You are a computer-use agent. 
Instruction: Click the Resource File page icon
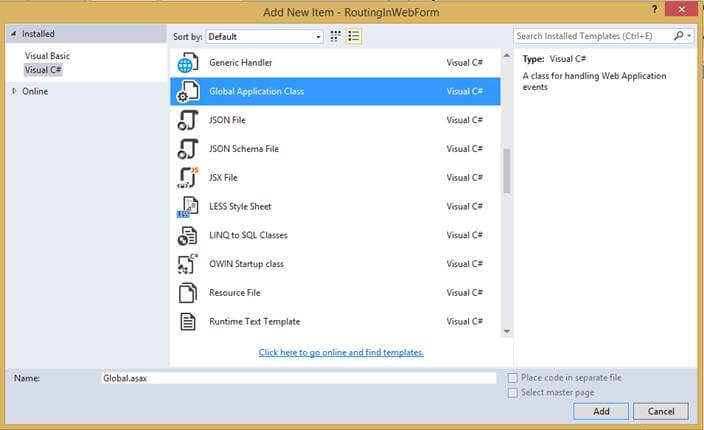(188, 293)
